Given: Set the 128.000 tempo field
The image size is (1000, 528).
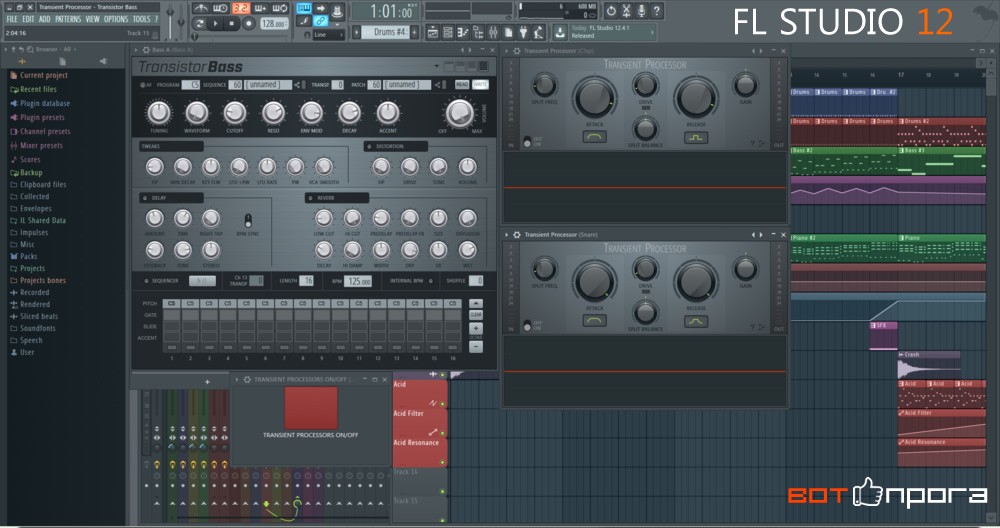Looking at the screenshot, I should tap(273, 24).
